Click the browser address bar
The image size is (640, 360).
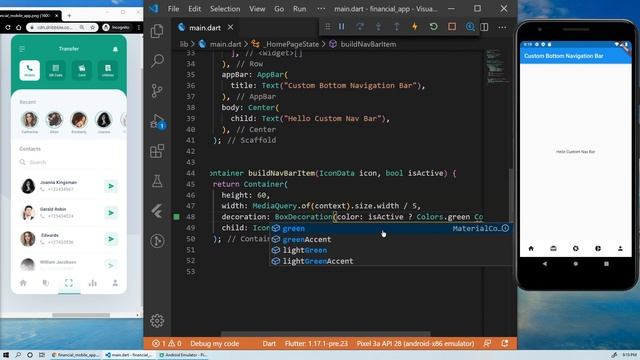point(62,27)
